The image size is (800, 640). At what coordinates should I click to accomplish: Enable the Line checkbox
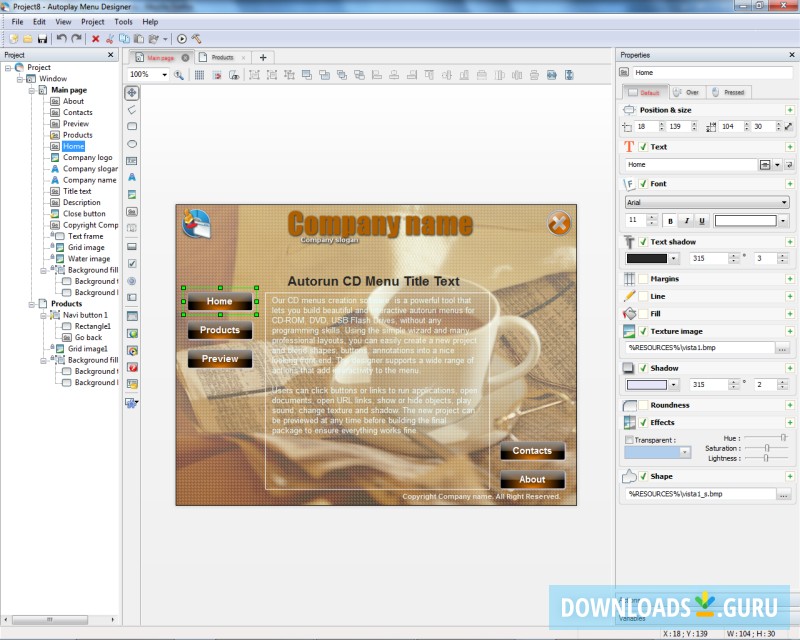[x=643, y=296]
